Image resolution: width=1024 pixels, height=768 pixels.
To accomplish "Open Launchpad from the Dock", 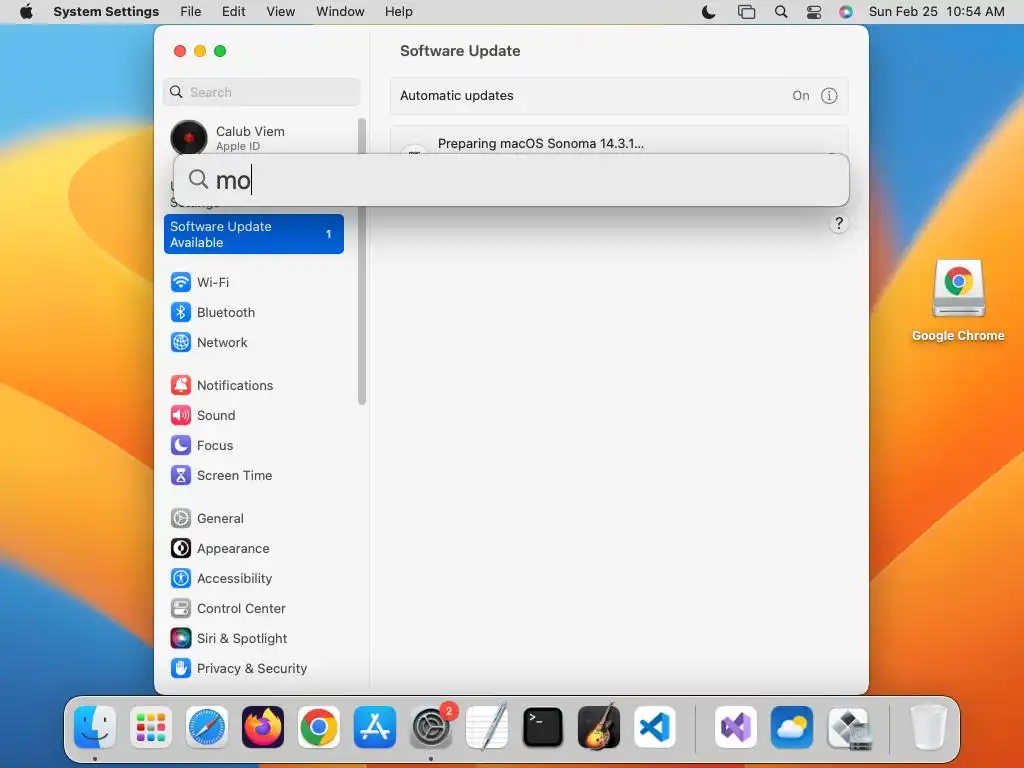I will 151,727.
